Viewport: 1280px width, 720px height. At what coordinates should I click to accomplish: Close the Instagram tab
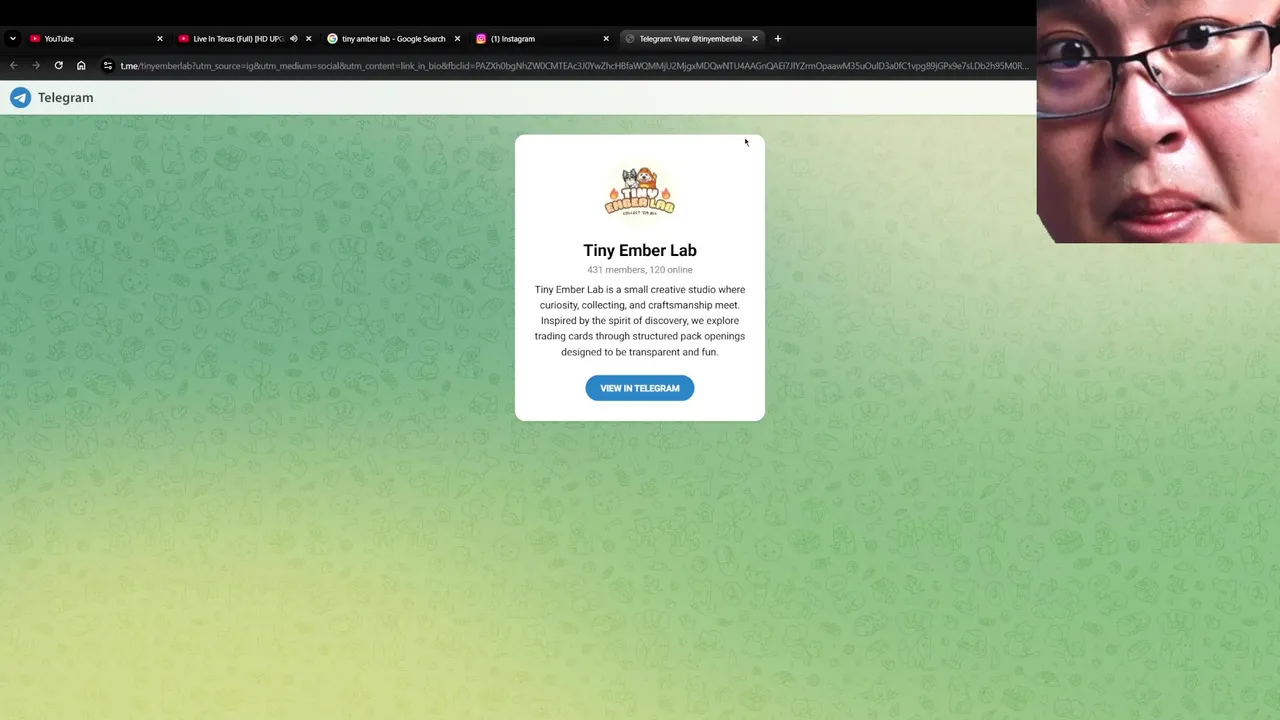point(606,39)
